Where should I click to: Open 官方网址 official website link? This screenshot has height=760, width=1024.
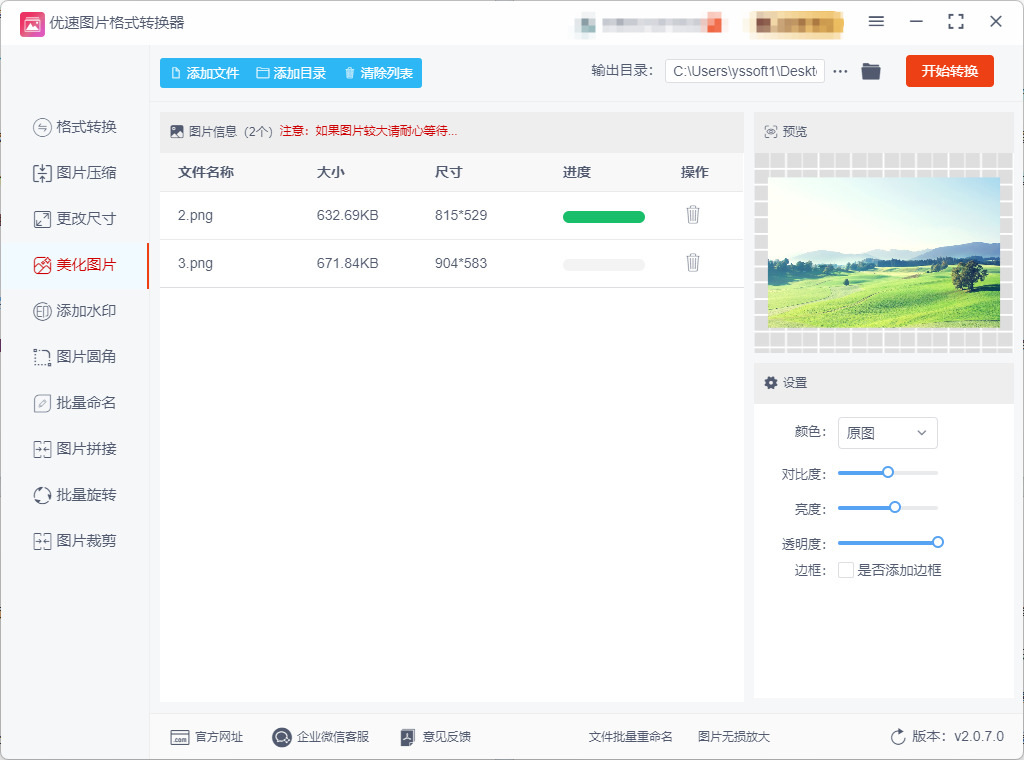pyautogui.click(x=206, y=737)
